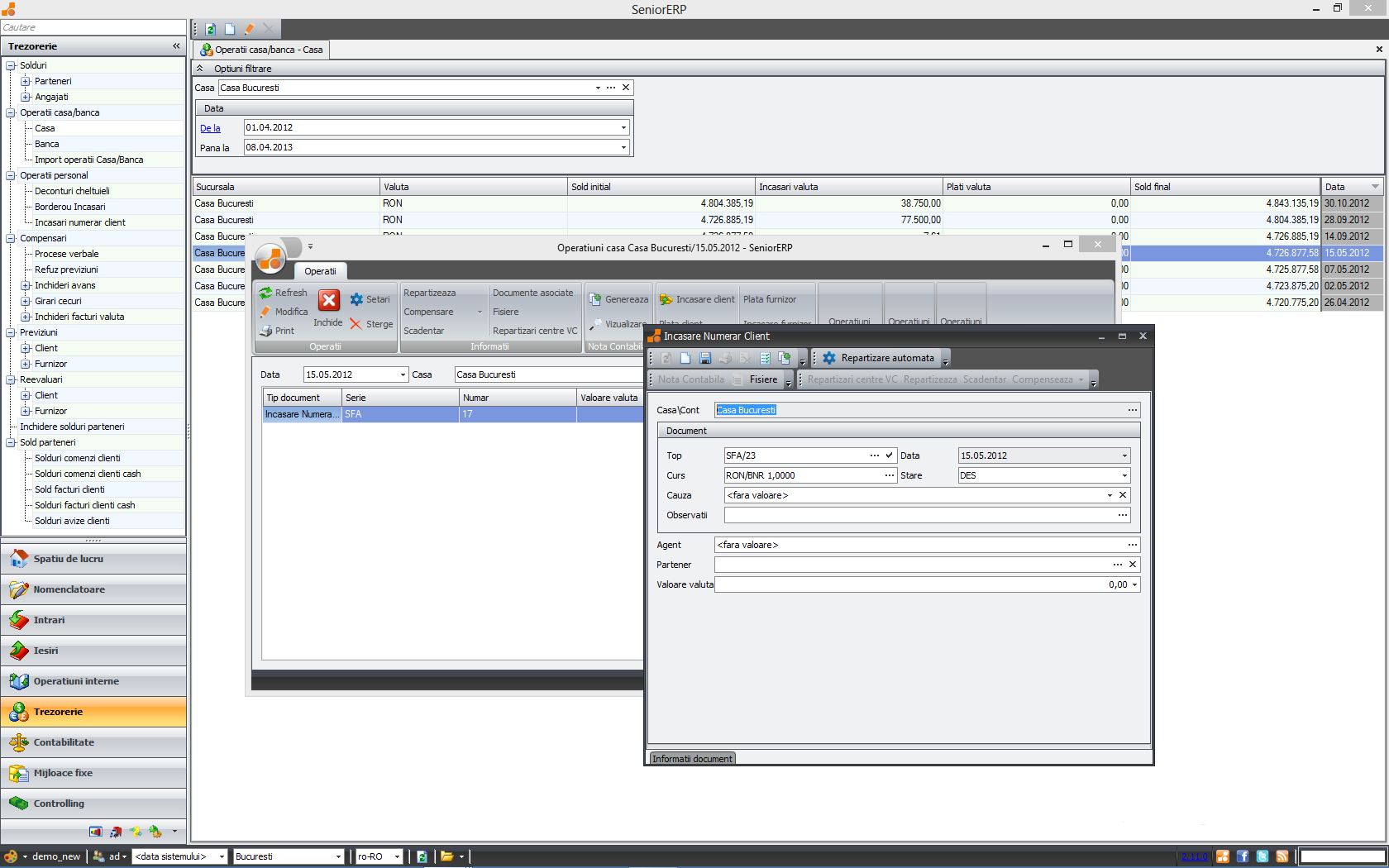
Task: Open Setari gear in the ribbon
Action: pos(357,299)
